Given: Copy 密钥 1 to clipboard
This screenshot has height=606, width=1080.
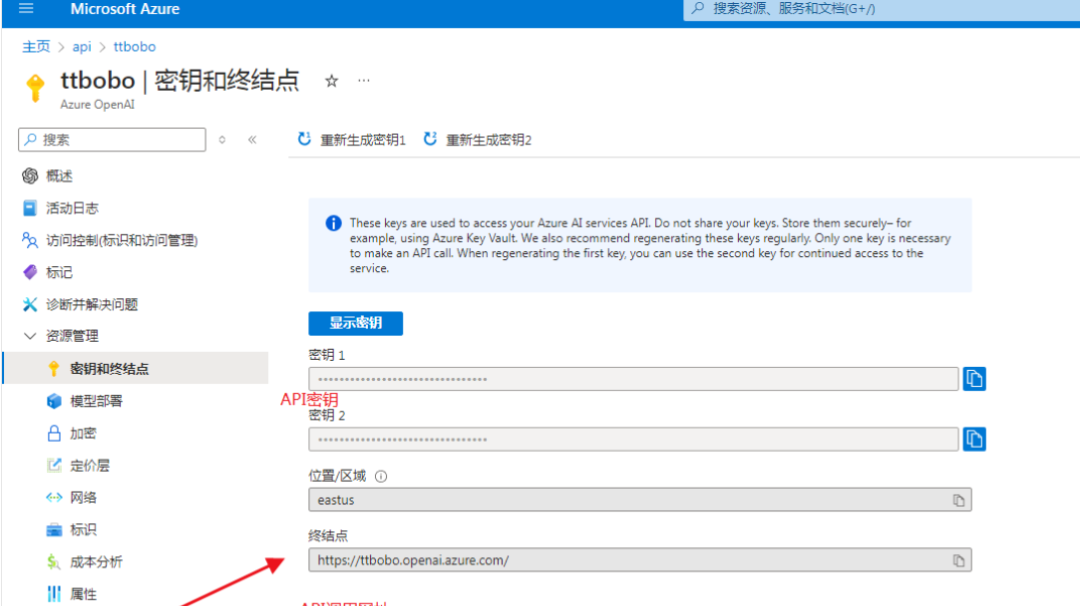Looking at the screenshot, I should tap(974, 378).
